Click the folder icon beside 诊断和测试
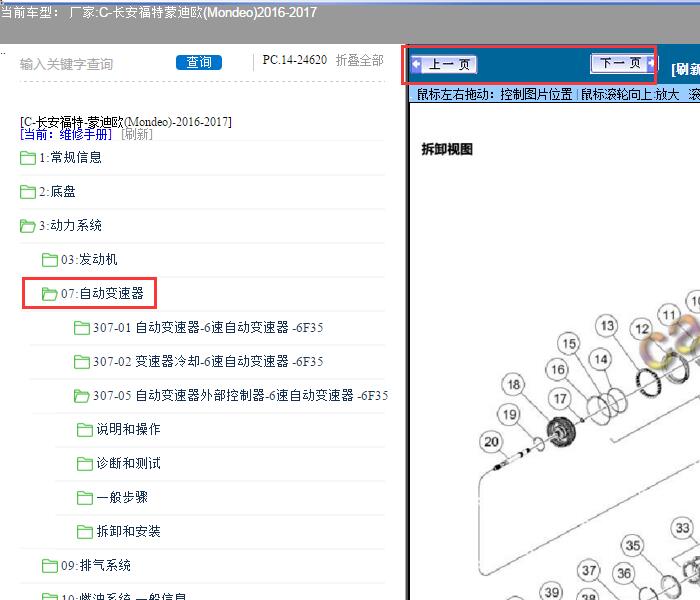The width and height of the screenshot is (700, 600). (x=85, y=463)
